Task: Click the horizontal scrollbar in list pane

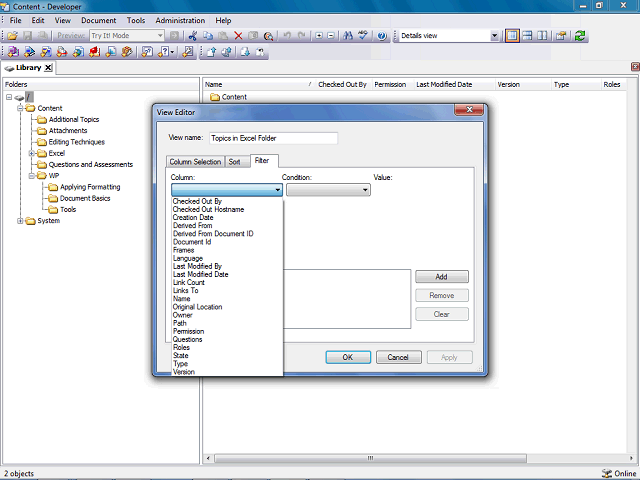Action: 370,458
